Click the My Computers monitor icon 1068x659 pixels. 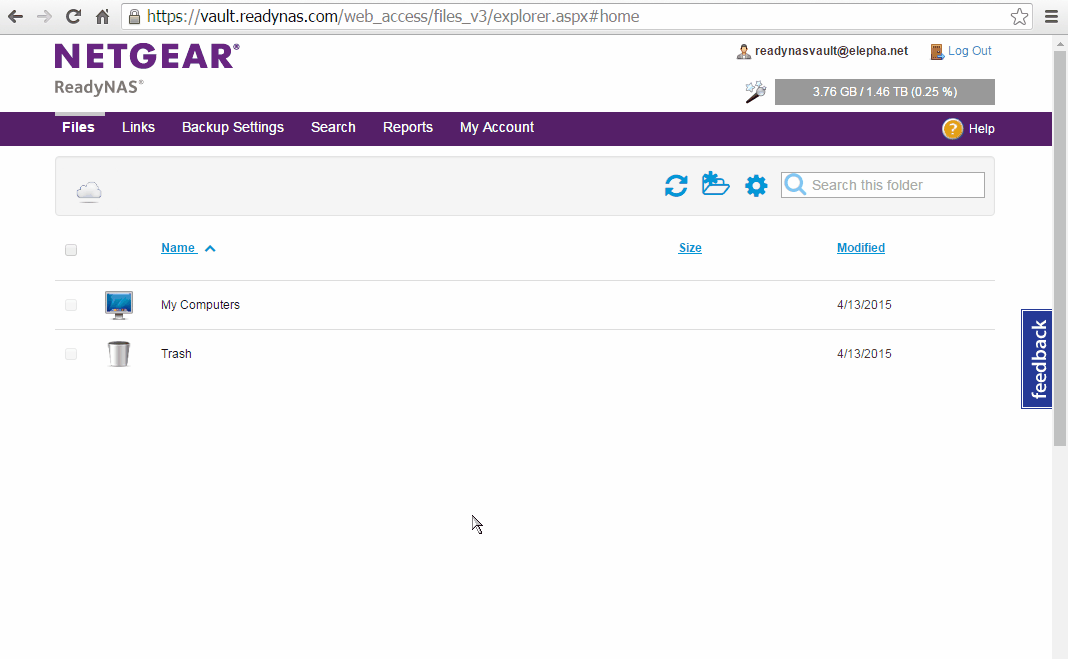coord(119,305)
